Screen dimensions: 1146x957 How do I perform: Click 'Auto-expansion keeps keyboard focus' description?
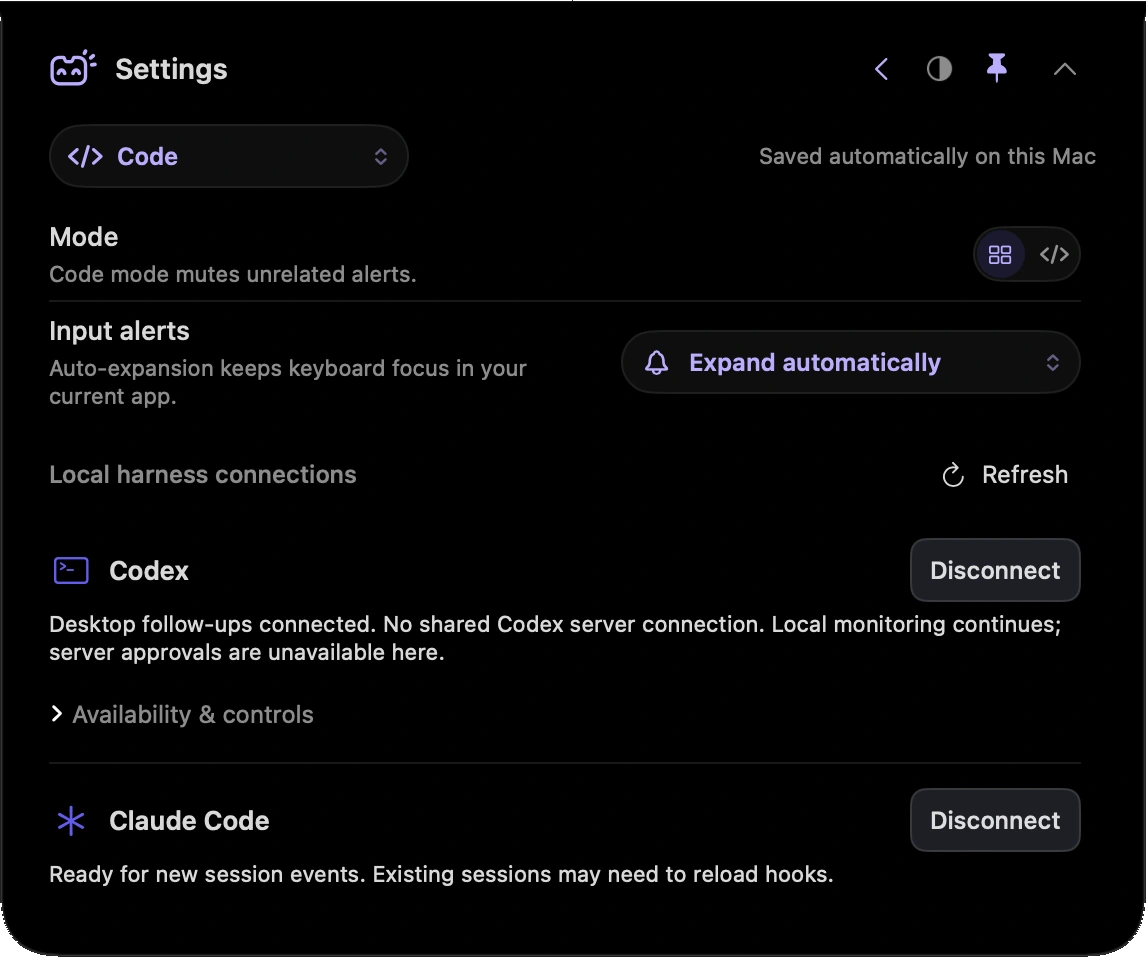(x=287, y=382)
